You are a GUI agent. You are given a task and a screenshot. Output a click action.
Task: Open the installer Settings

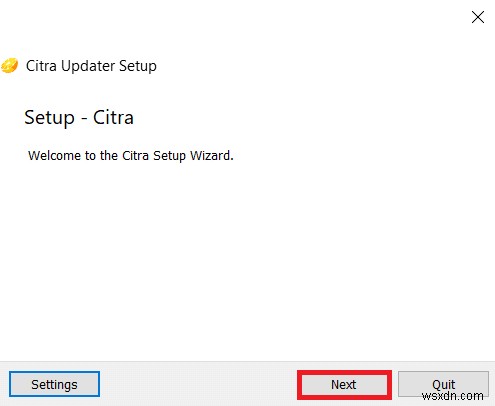click(54, 384)
